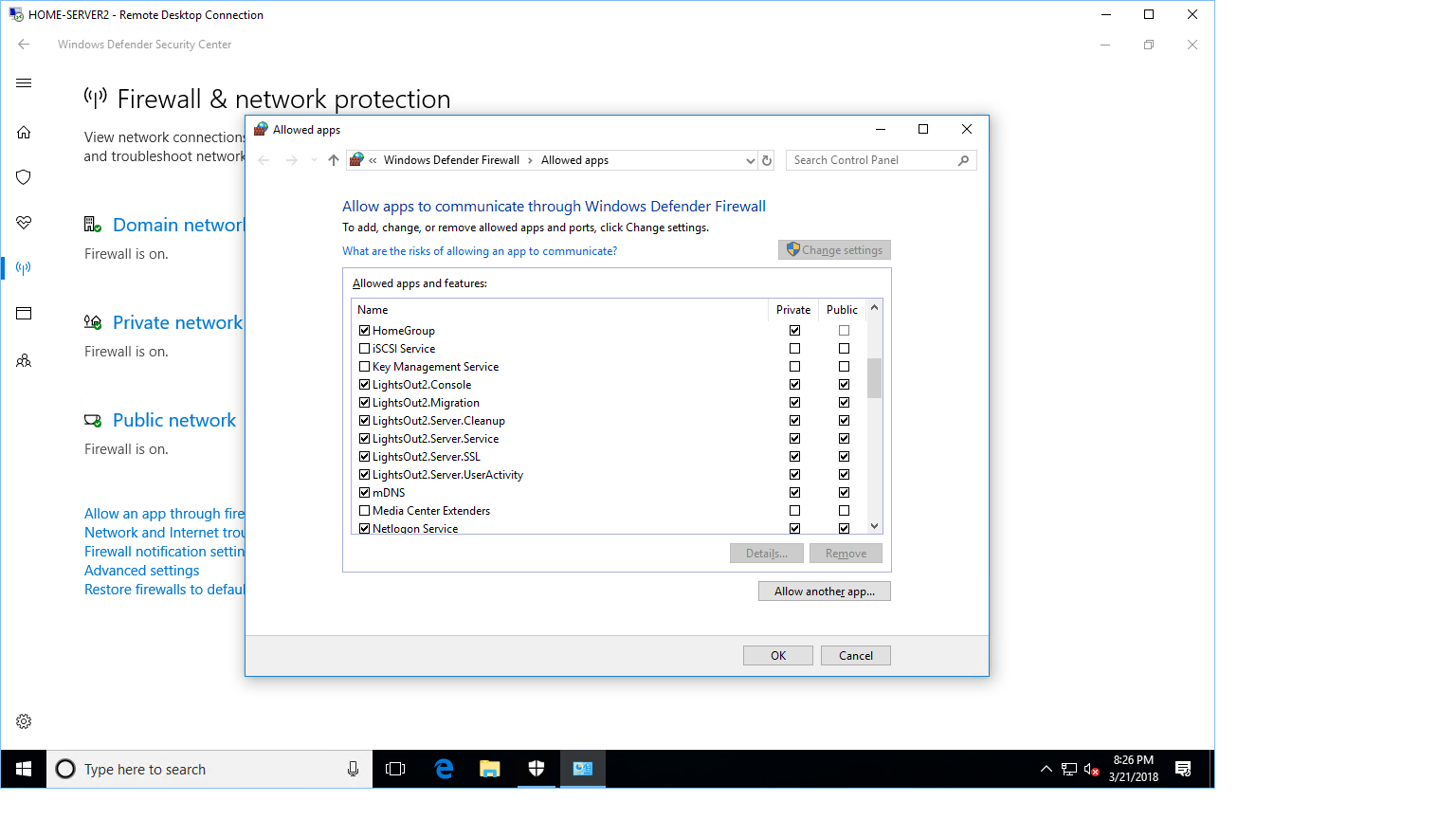Click the apps list scrollbar thumb

(x=874, y=378)
